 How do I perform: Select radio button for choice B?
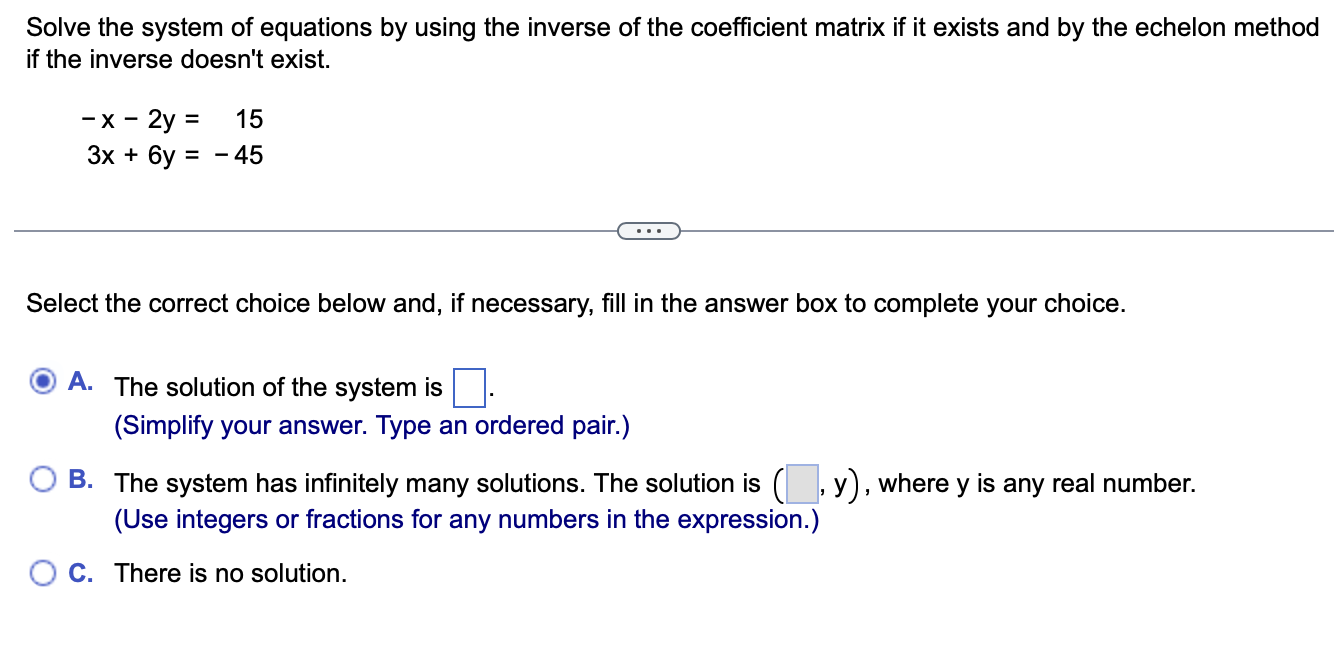point(42,480)
